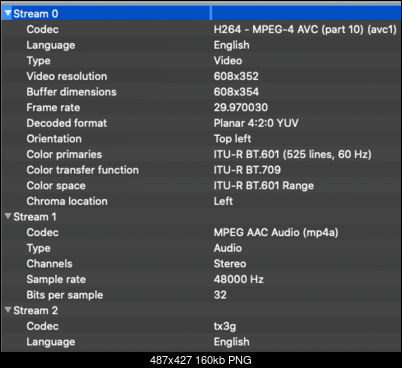Select the Buffer dimensions label

pos(71,92)
